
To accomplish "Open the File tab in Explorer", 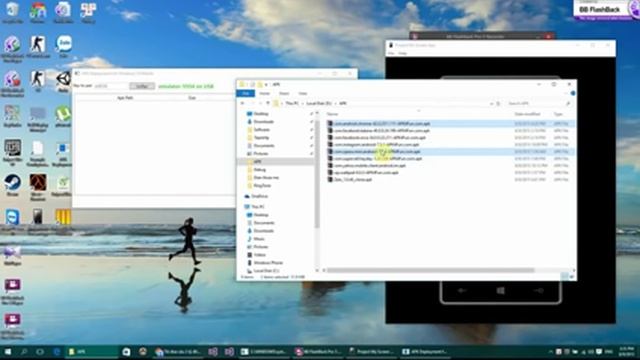I will pos(246,93).
